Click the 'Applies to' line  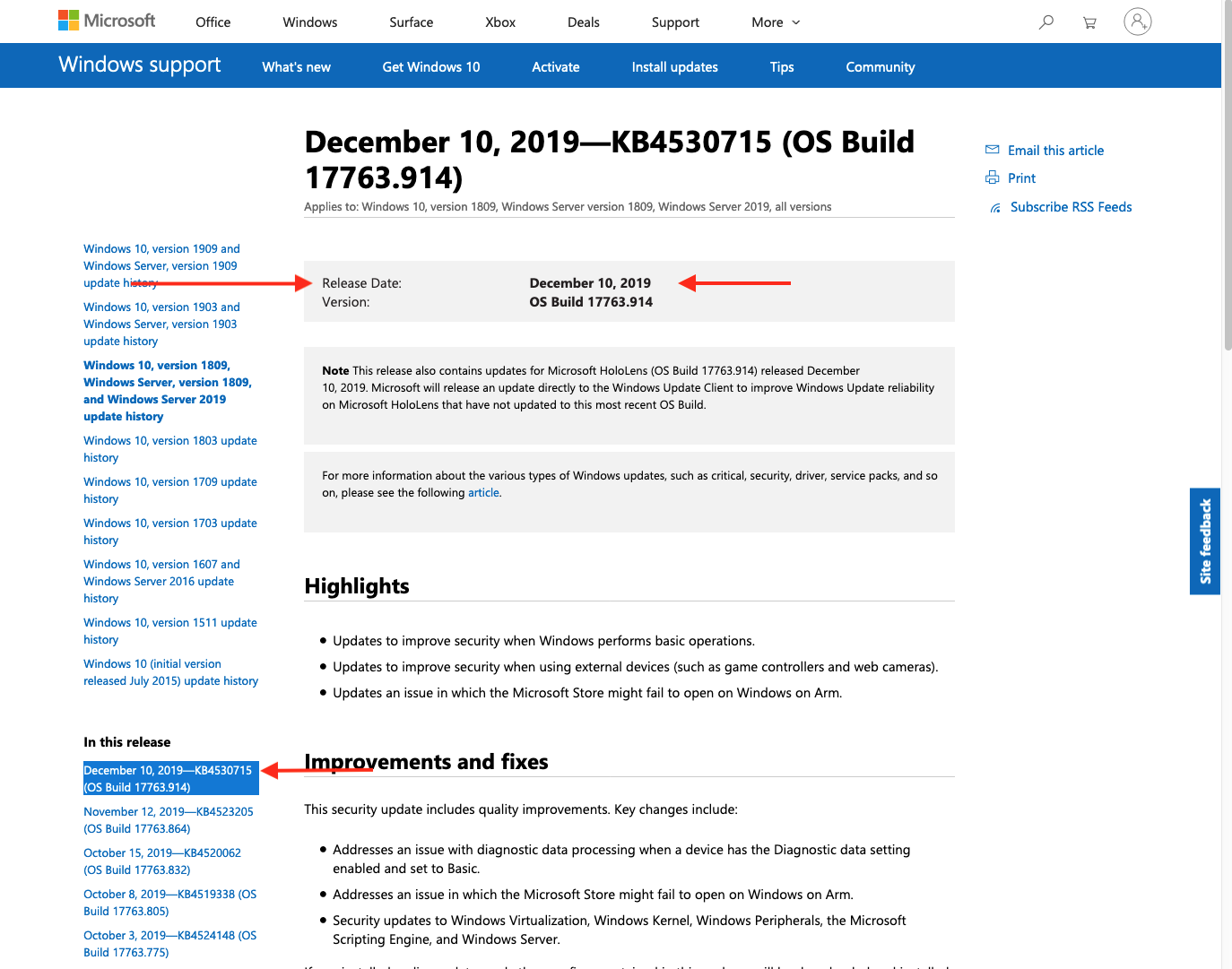point(568,207)
